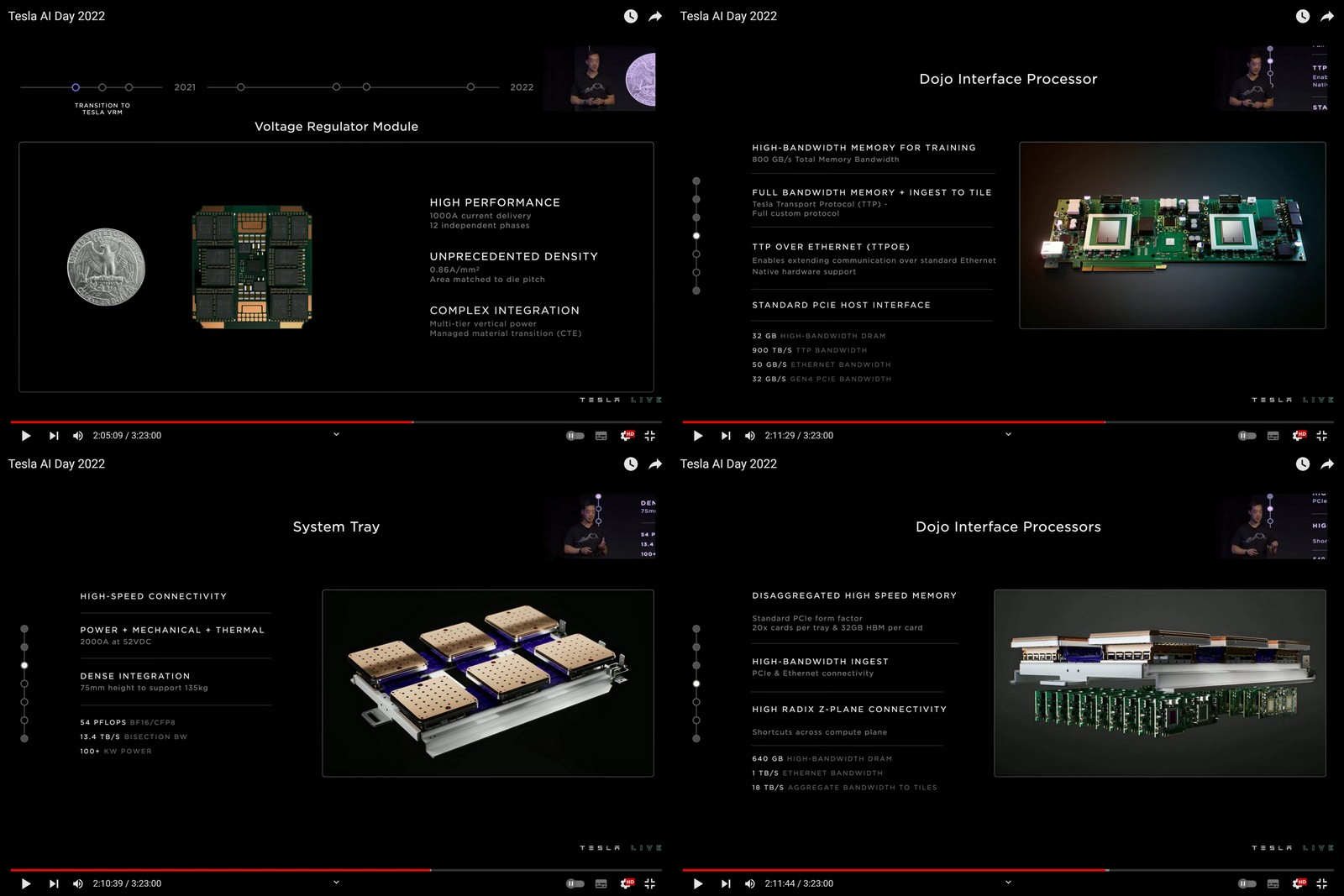Click the red progress bar on the Dojo Interface Processor video
Viewport: 1344px width, 896px height.
(890, 422)
